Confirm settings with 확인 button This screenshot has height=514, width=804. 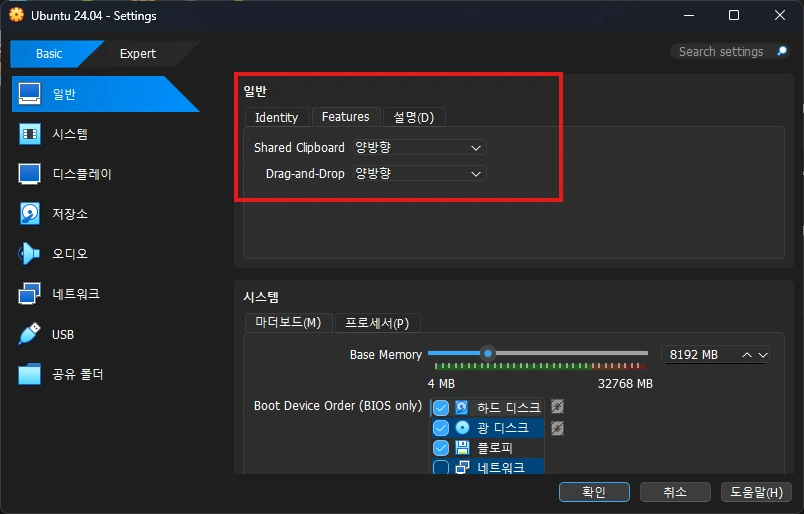click(x=594, y=492)
